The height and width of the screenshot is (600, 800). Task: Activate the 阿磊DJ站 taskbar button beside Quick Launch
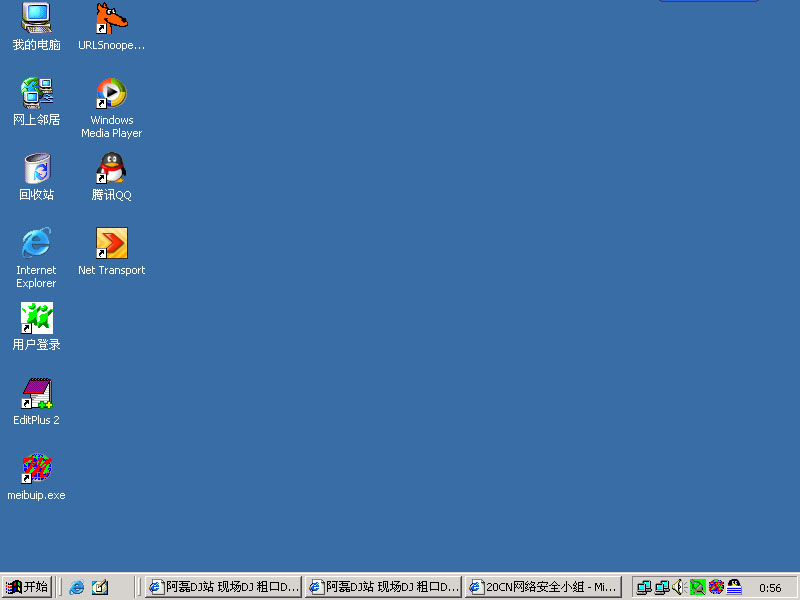coord(223,587)
